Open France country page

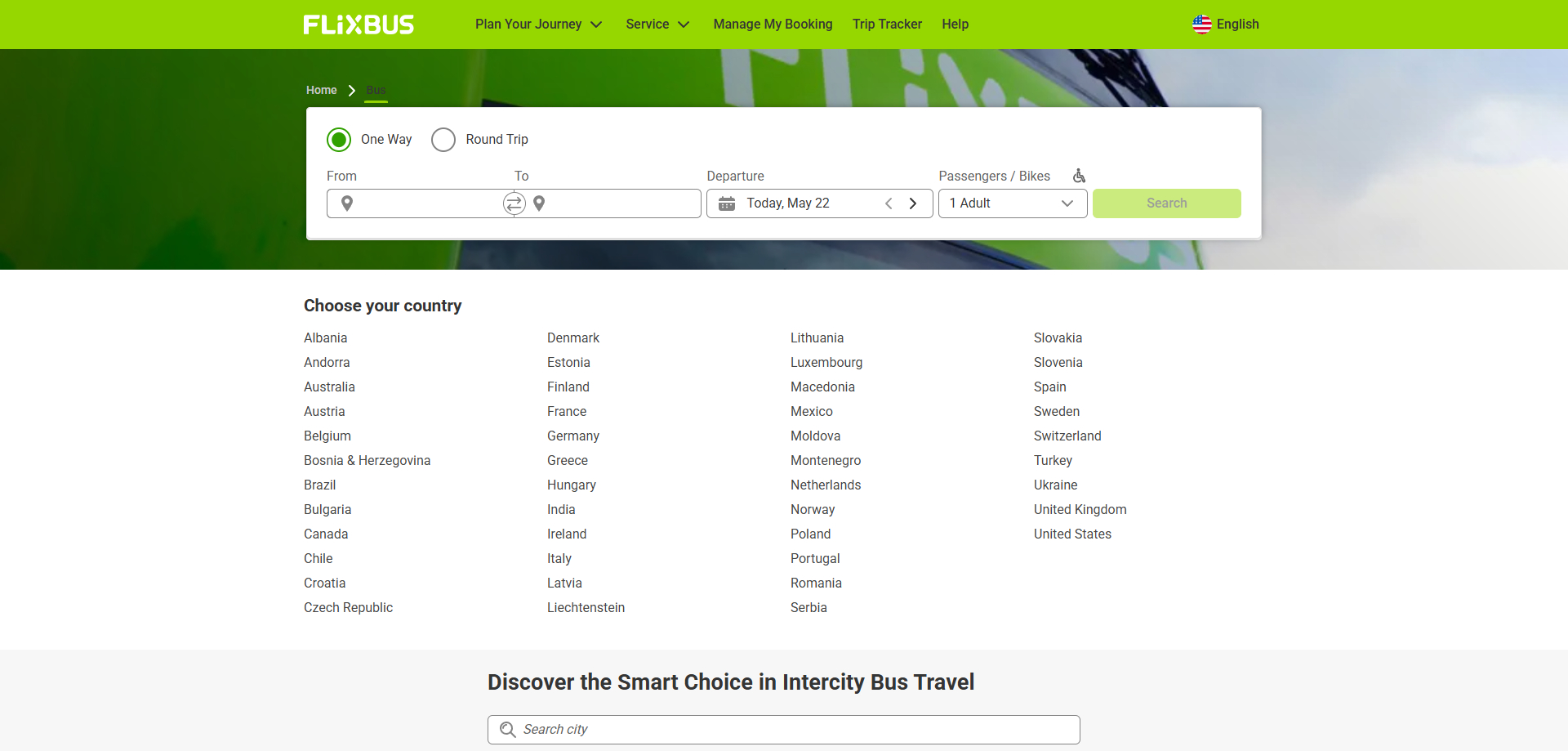[x=567, y=412]
